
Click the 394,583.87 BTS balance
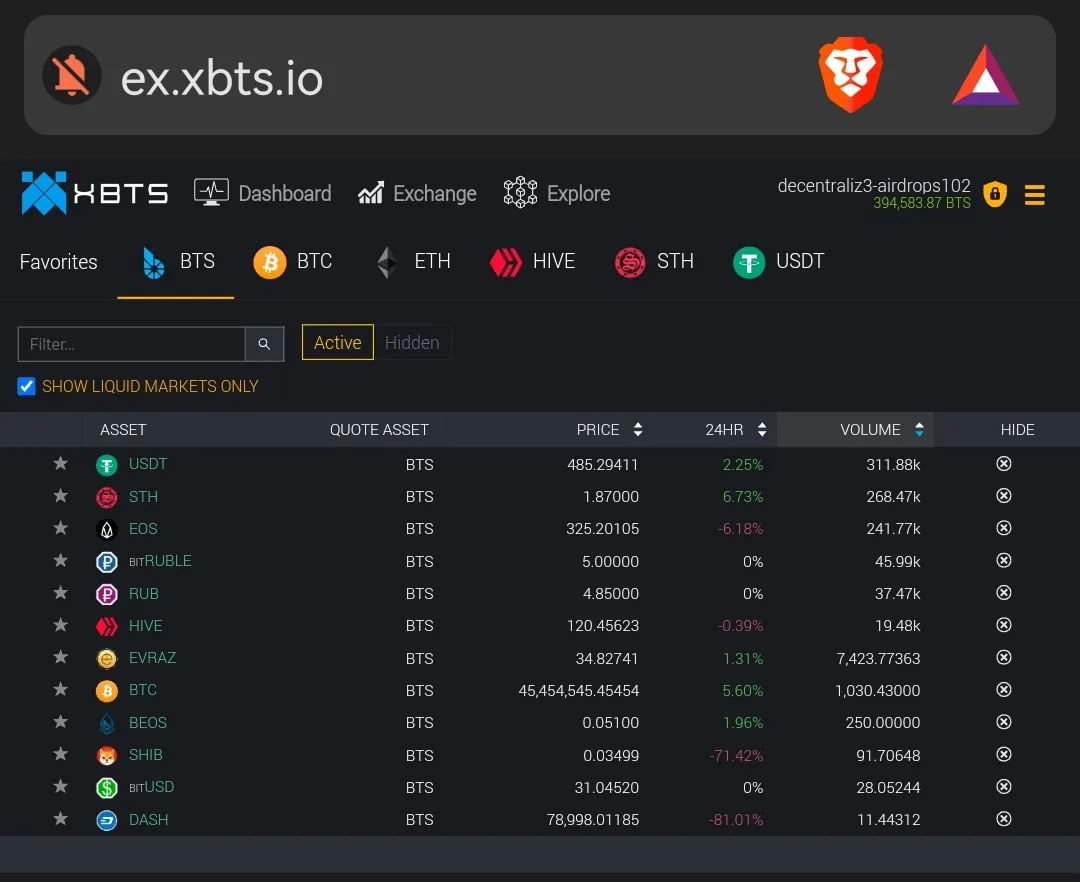coord(922,203)
